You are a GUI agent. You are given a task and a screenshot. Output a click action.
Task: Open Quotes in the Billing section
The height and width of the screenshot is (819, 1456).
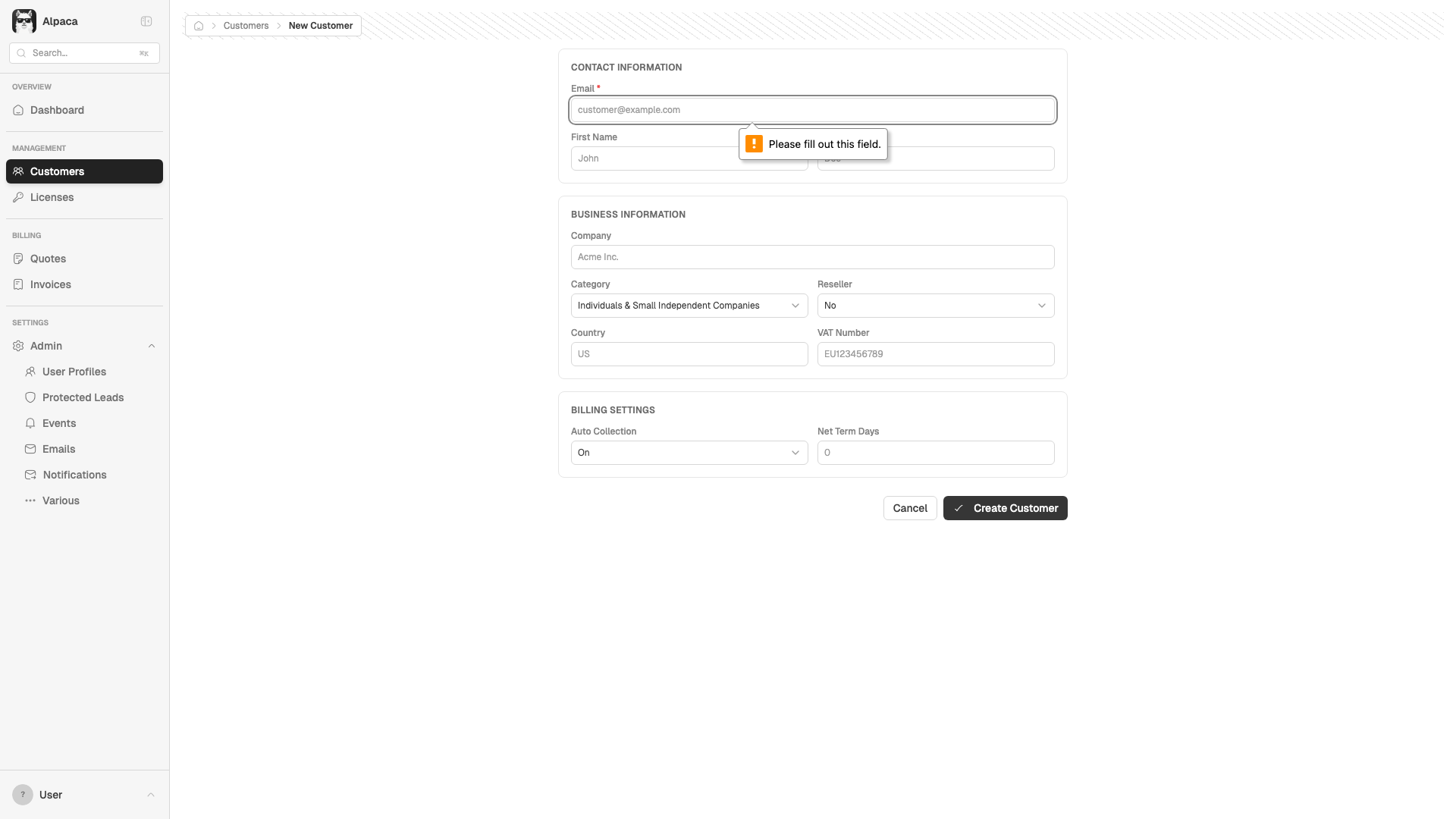[x=48, y=259]
